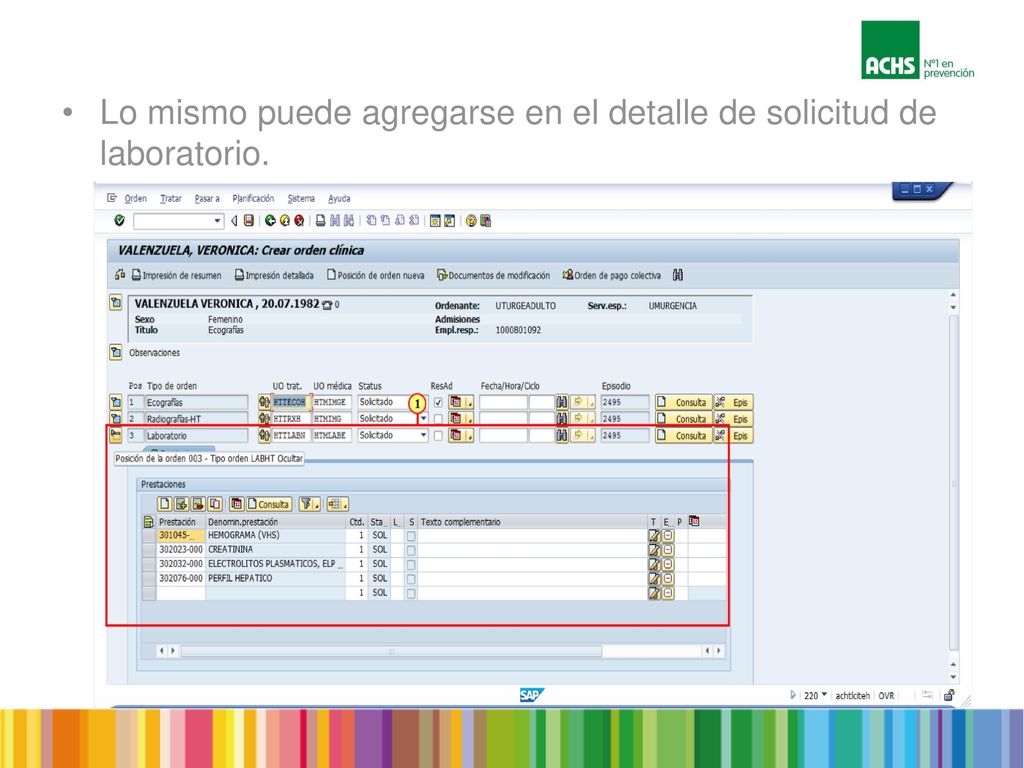Screen dimensions: 1024x768
Task: Open the Status dropdown in Laboratorio row
Action: [x=423, y=435]
